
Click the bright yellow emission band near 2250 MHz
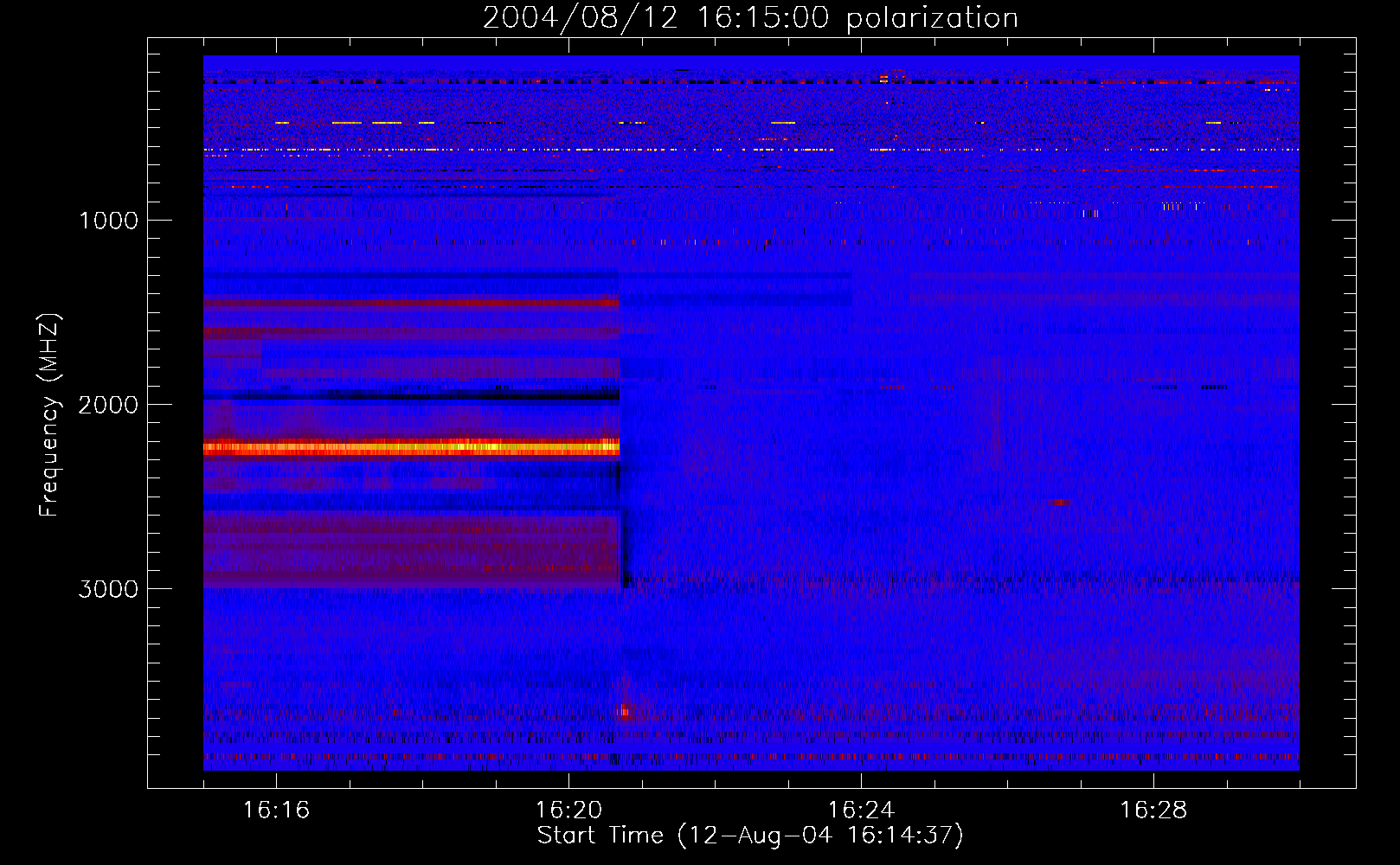click(x=412, y=447)
